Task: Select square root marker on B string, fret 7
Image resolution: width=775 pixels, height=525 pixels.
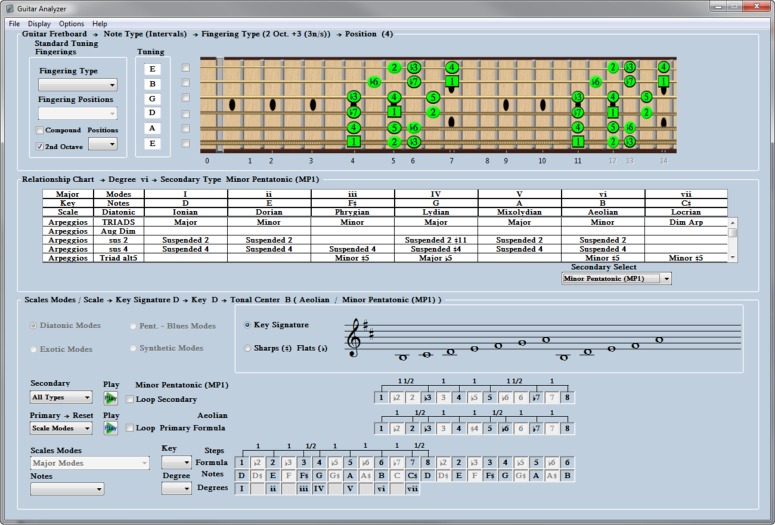Action: click(452, 82)
